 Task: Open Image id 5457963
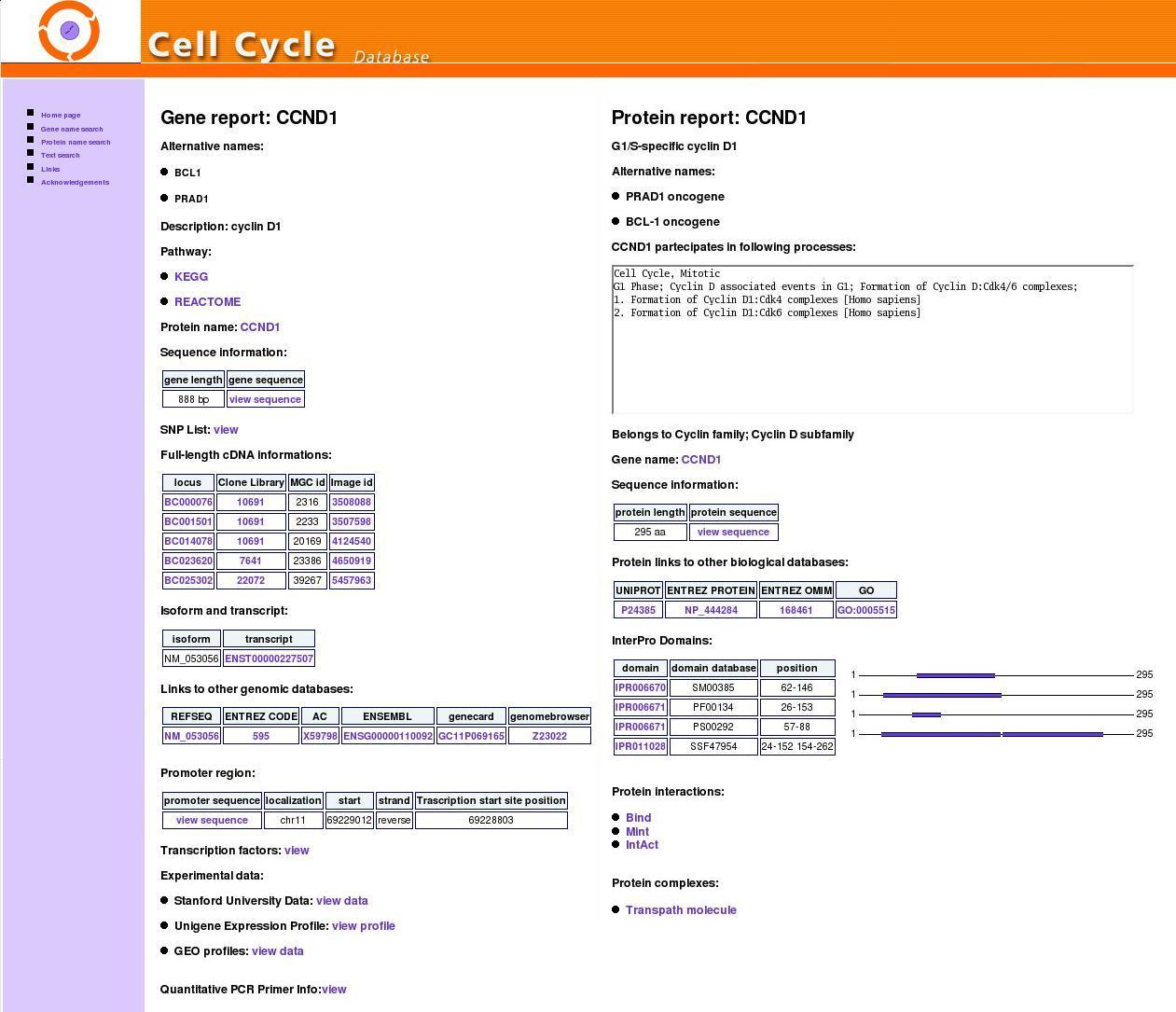coord(352,580)
